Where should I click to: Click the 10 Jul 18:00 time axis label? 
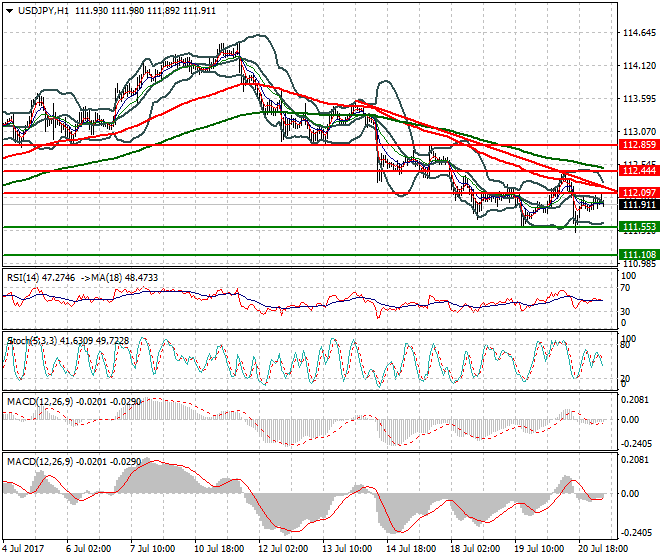[x=219, y=549]
